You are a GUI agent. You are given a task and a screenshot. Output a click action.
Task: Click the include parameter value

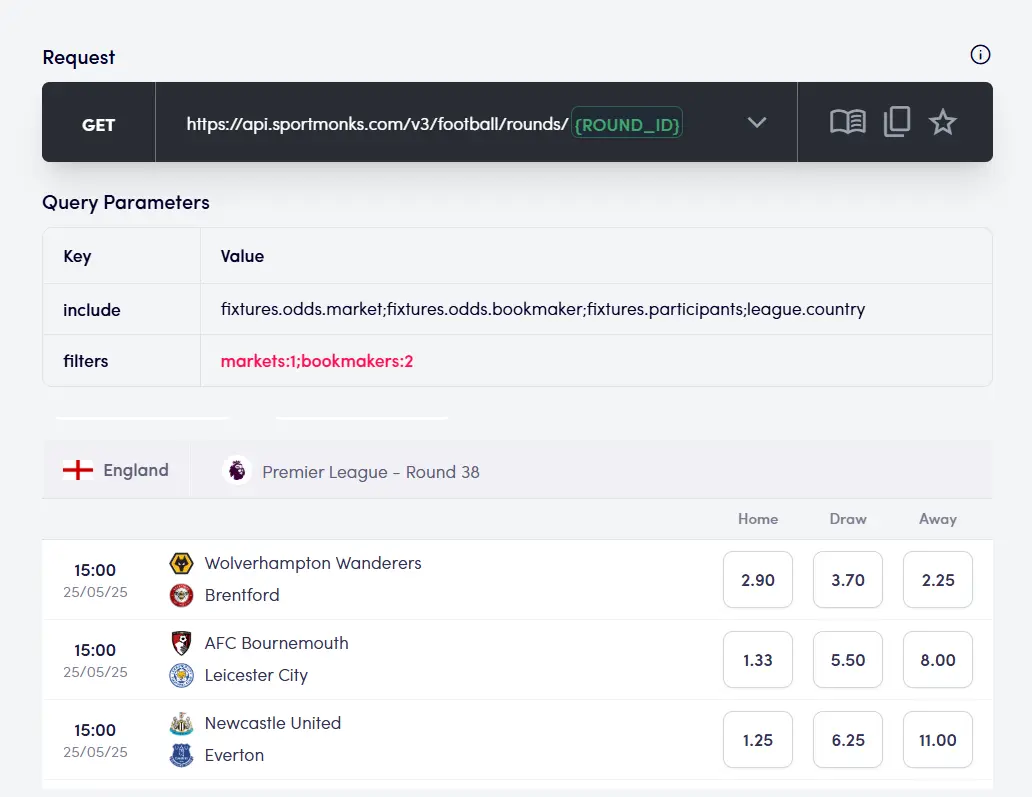(x=543, y=309)
